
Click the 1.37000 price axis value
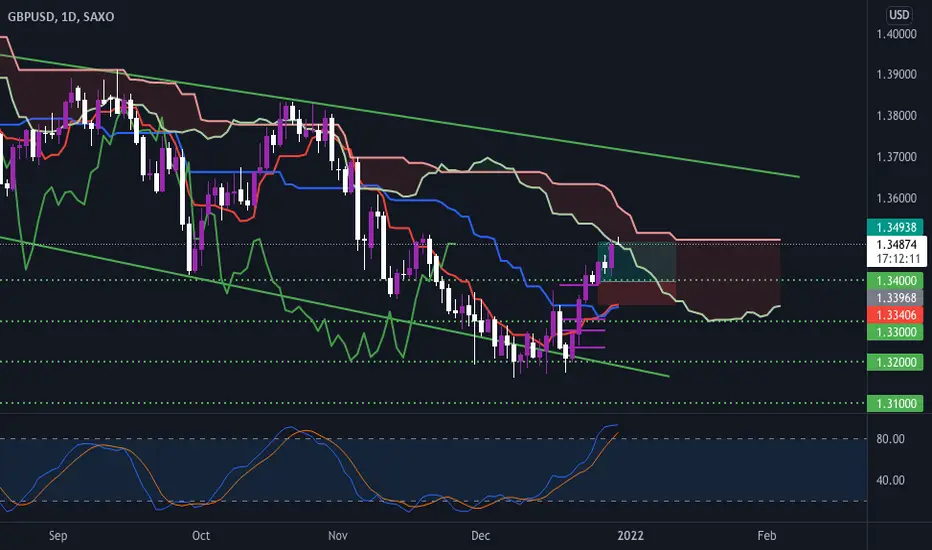896,157
